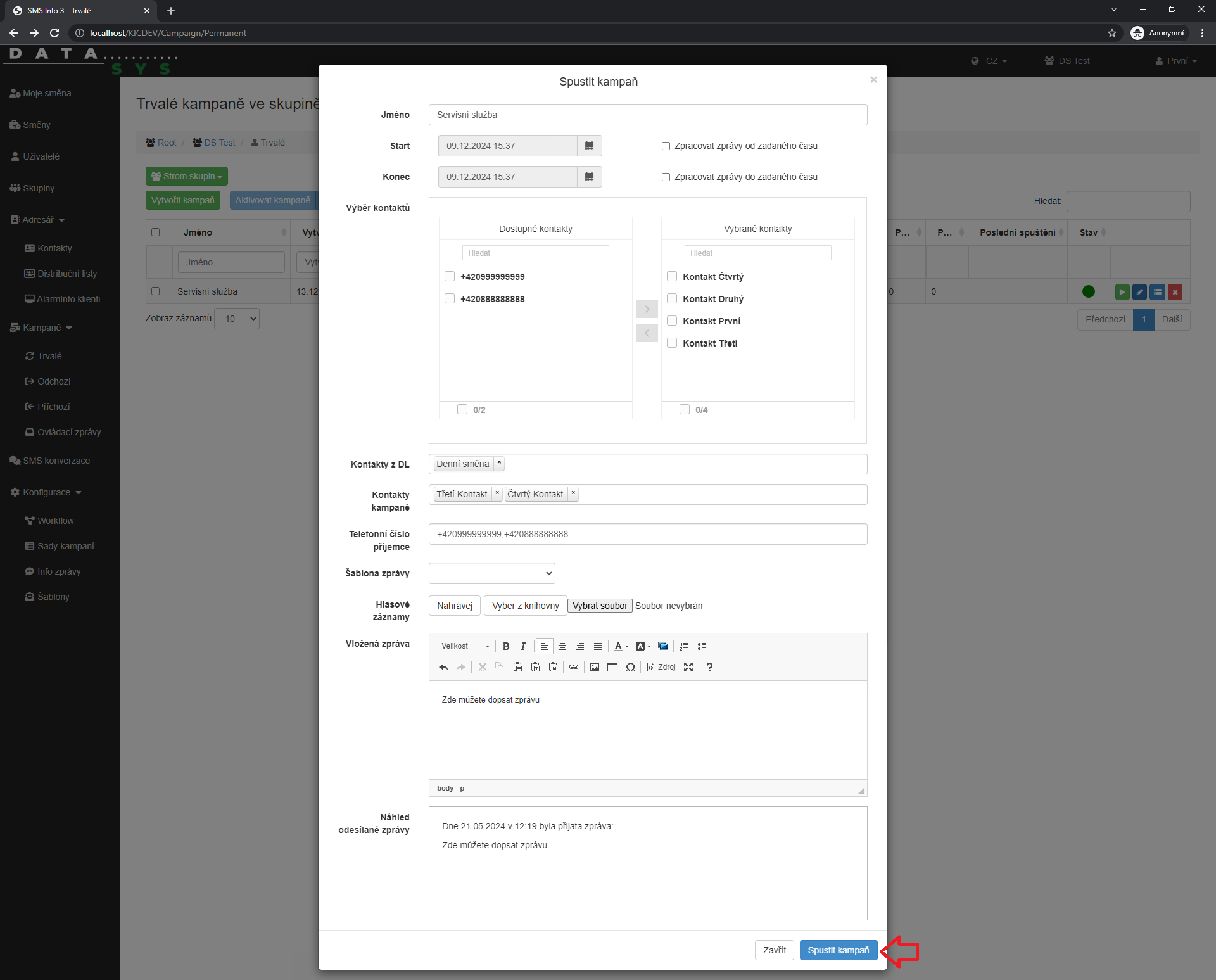Enable Zpracovat zprávy od zadaného času
Image resolution: width=1216 pixels, height=980 pixels.
coord(666,146)
